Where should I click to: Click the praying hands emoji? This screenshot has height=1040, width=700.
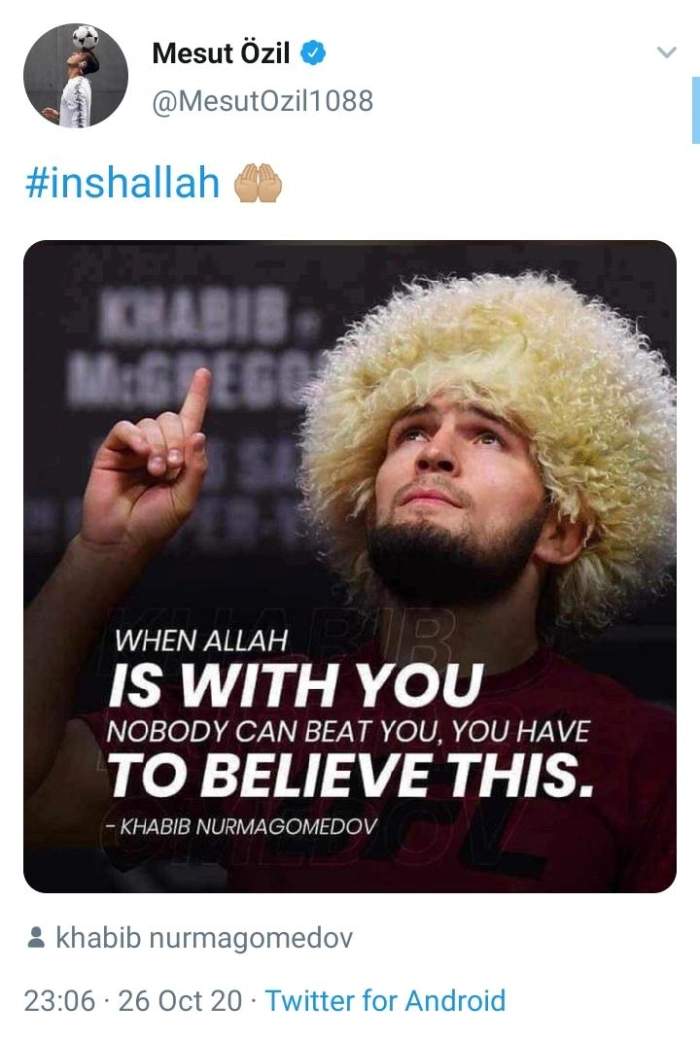258,182
